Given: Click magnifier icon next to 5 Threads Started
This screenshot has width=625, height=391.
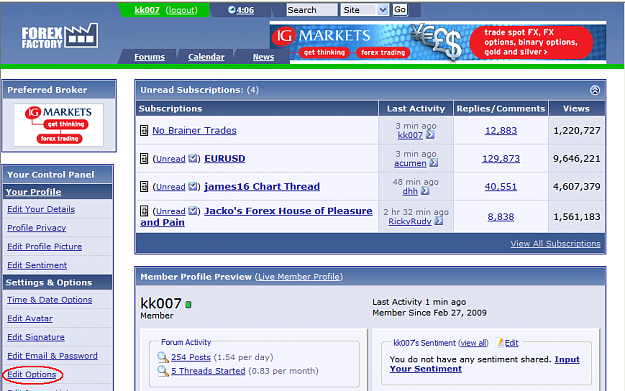Looking at the screenshot, I should 163,371.
